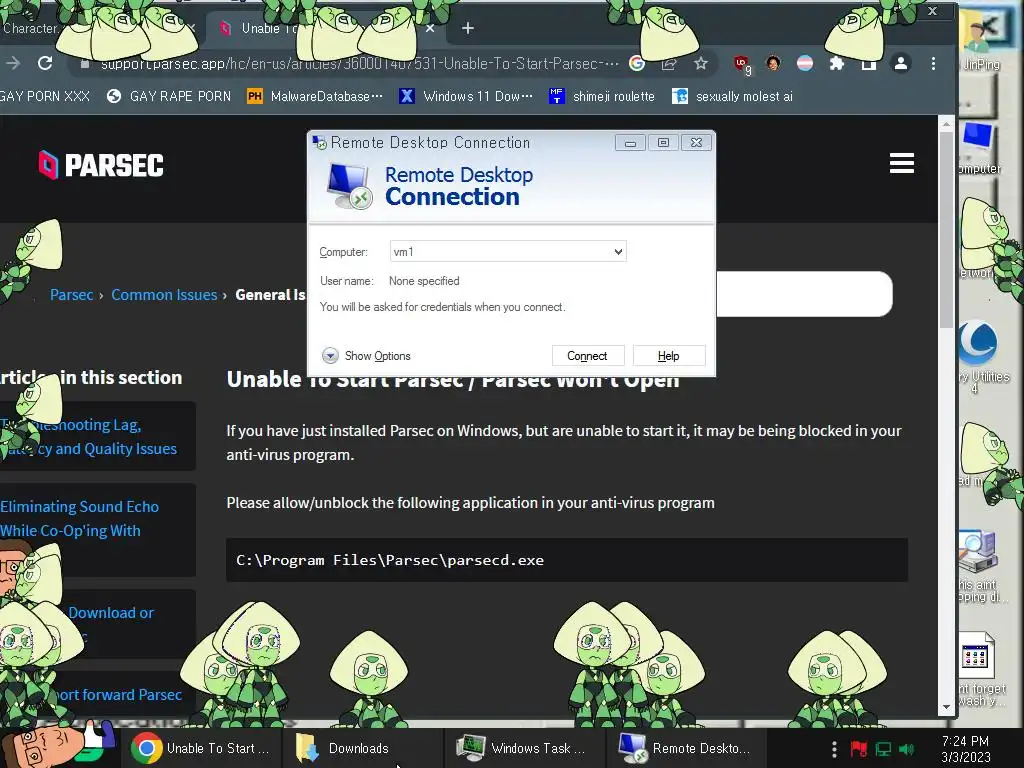The width and height of the screenshot is (1024, 768).
Task: Click the Google icon in address bar
Action: (x=637, y=63)
